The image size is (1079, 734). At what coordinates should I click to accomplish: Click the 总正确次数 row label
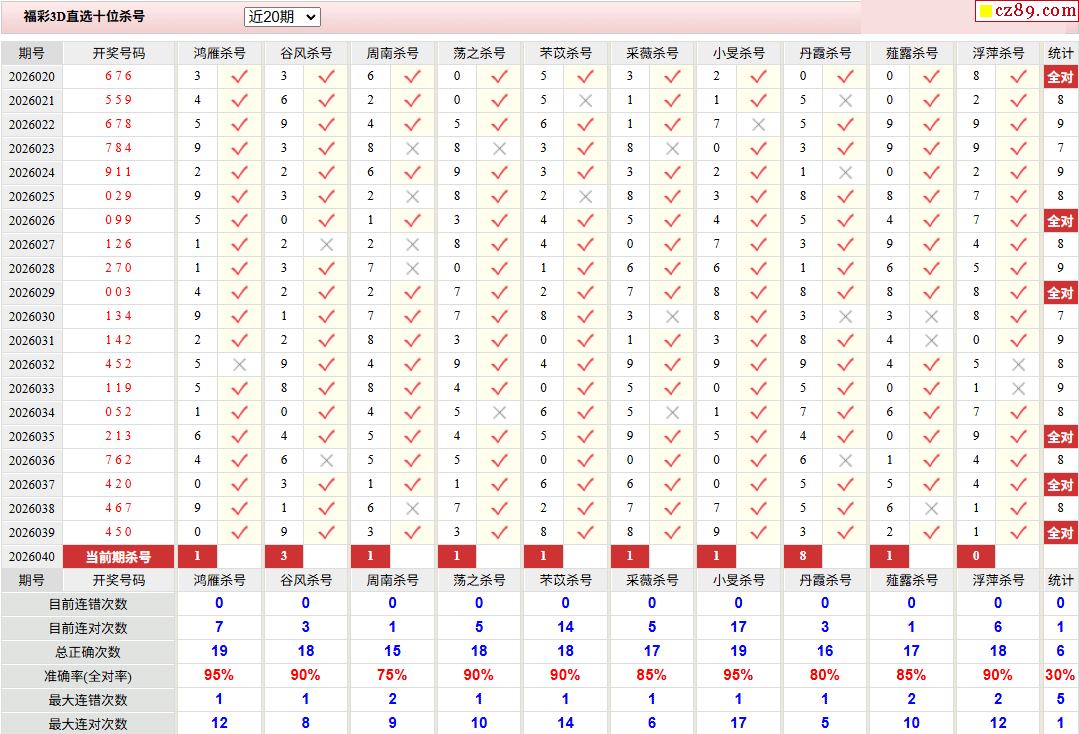click(x=88, y=652)
